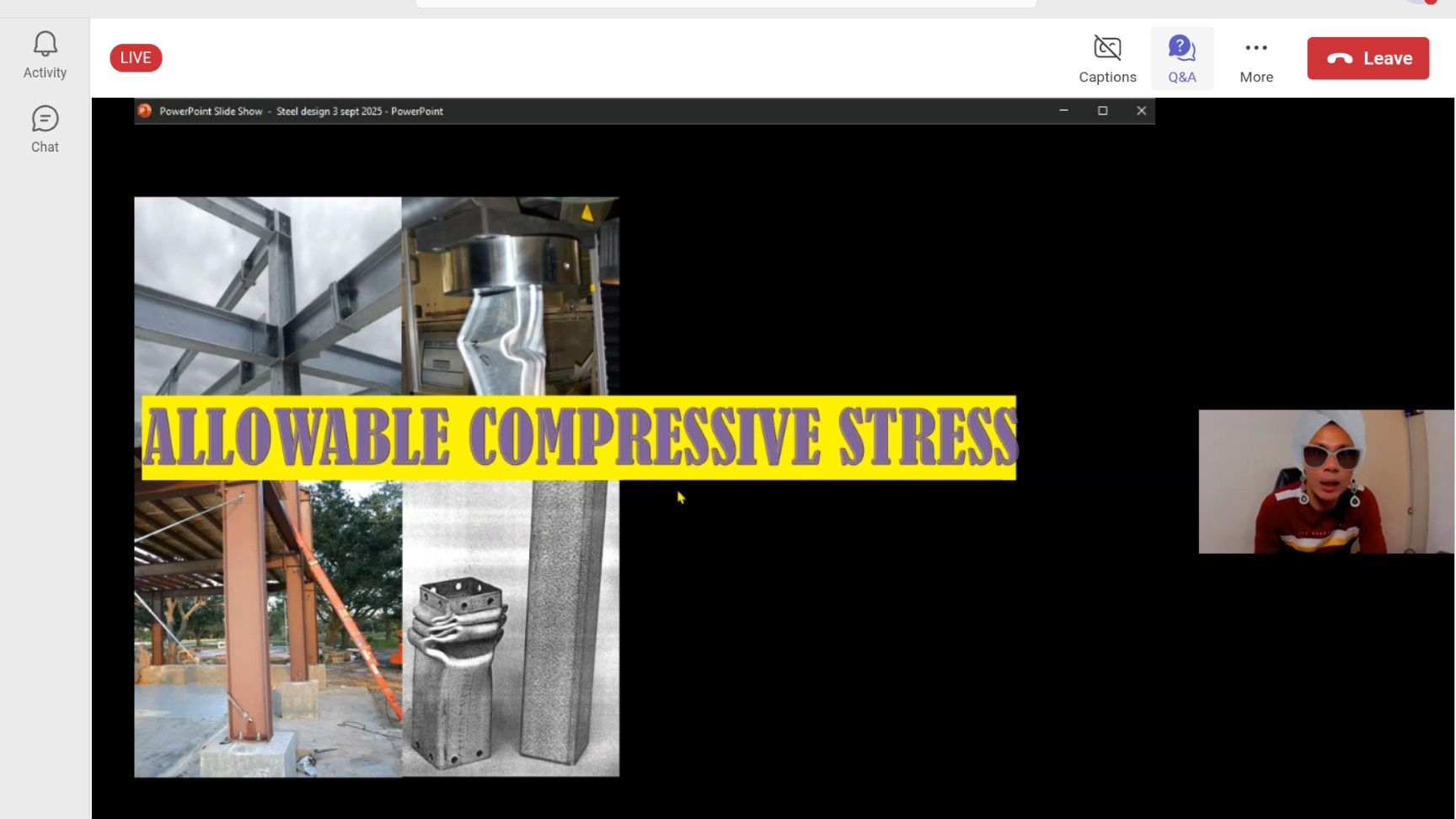Open the Q&A panel
The height and width of the screenshot is (819, 1456).
[x=1181, y=58]
